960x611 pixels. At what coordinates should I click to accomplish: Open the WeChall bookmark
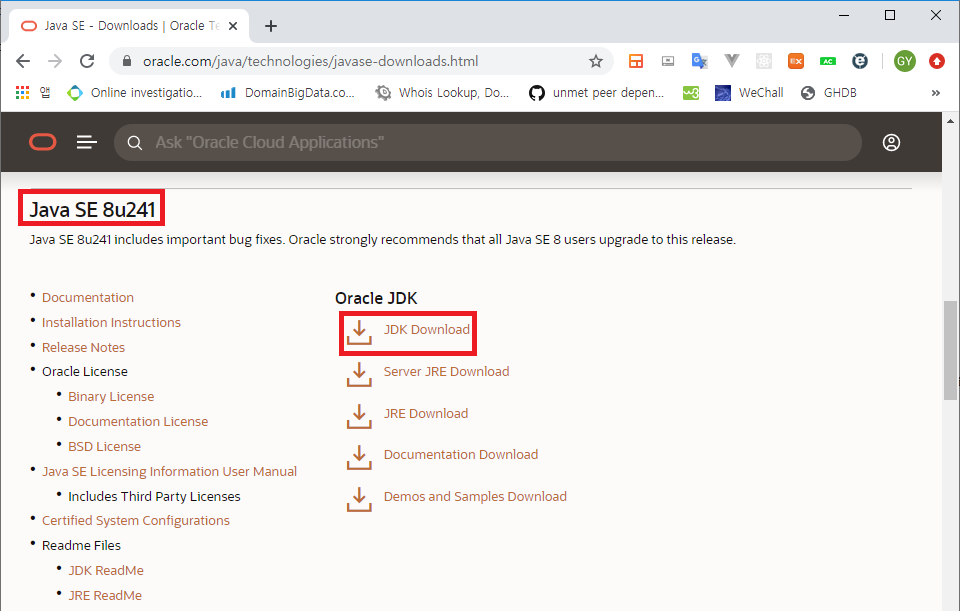pos(749,93)
